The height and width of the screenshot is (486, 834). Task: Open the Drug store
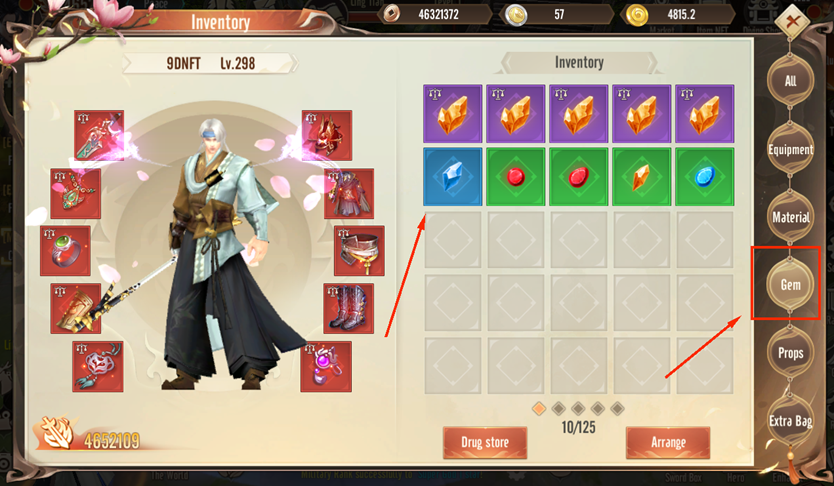pyautogui.click(x=485, y=442)
